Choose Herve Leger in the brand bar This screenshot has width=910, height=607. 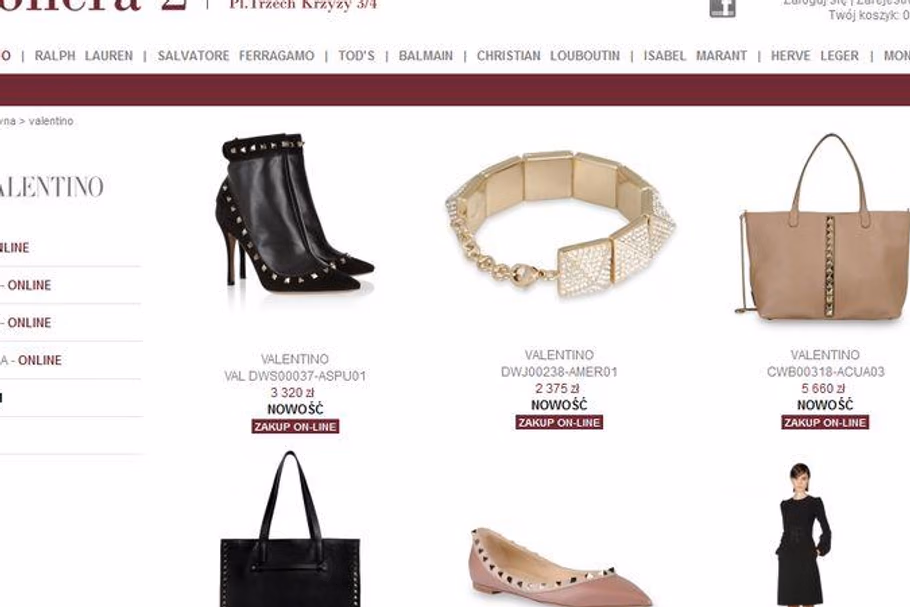coord(814,56)
